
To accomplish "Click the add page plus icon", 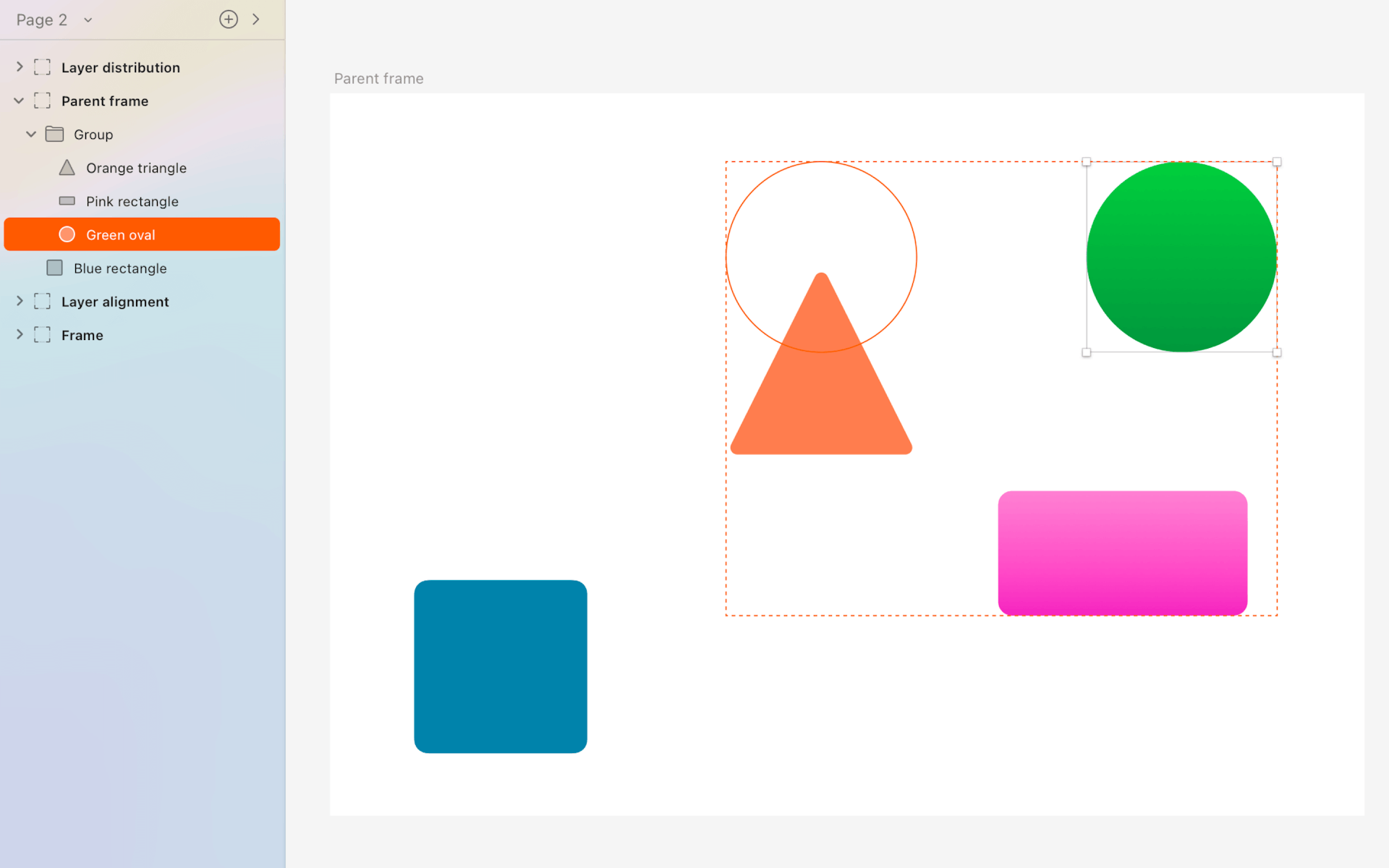I will pos(229,20).
